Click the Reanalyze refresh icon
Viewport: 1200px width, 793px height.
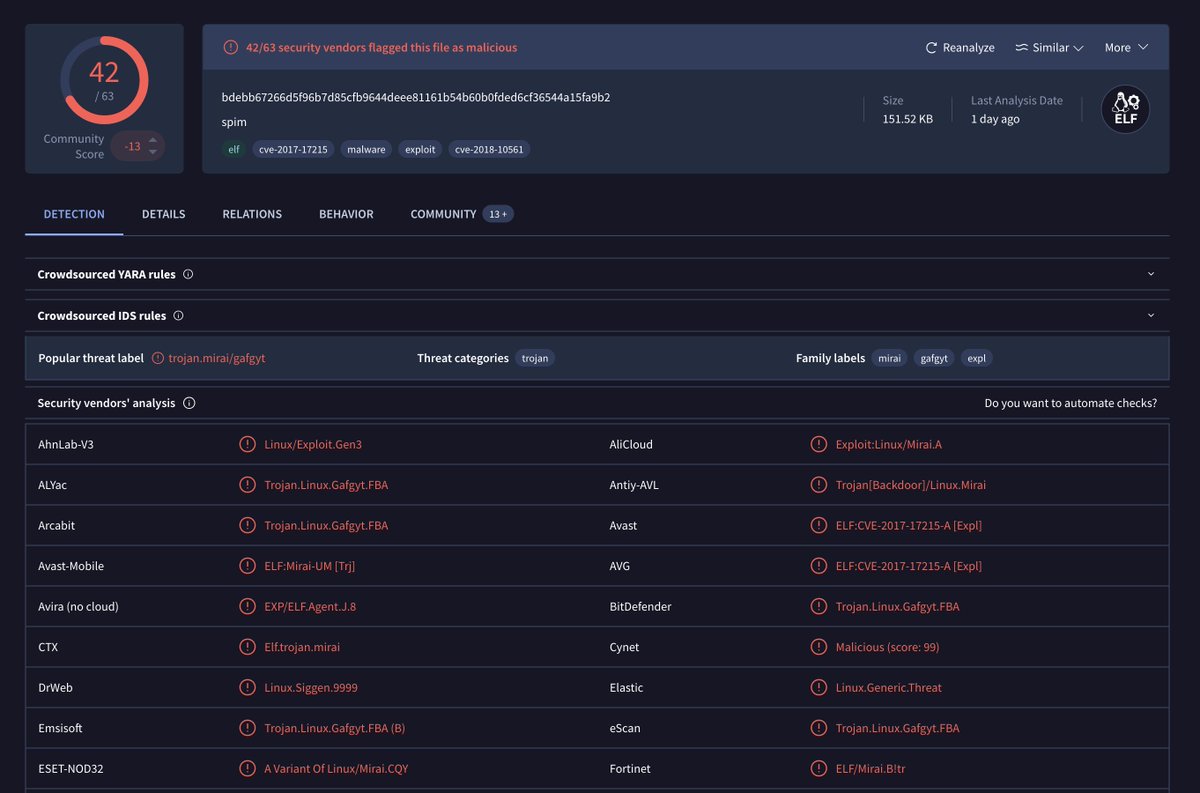(x=931, y=48)
